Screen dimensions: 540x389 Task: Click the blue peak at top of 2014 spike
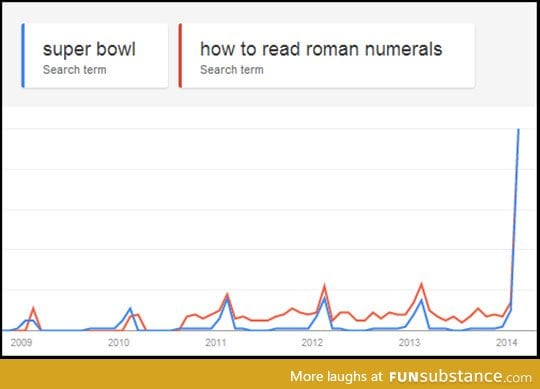518,130
